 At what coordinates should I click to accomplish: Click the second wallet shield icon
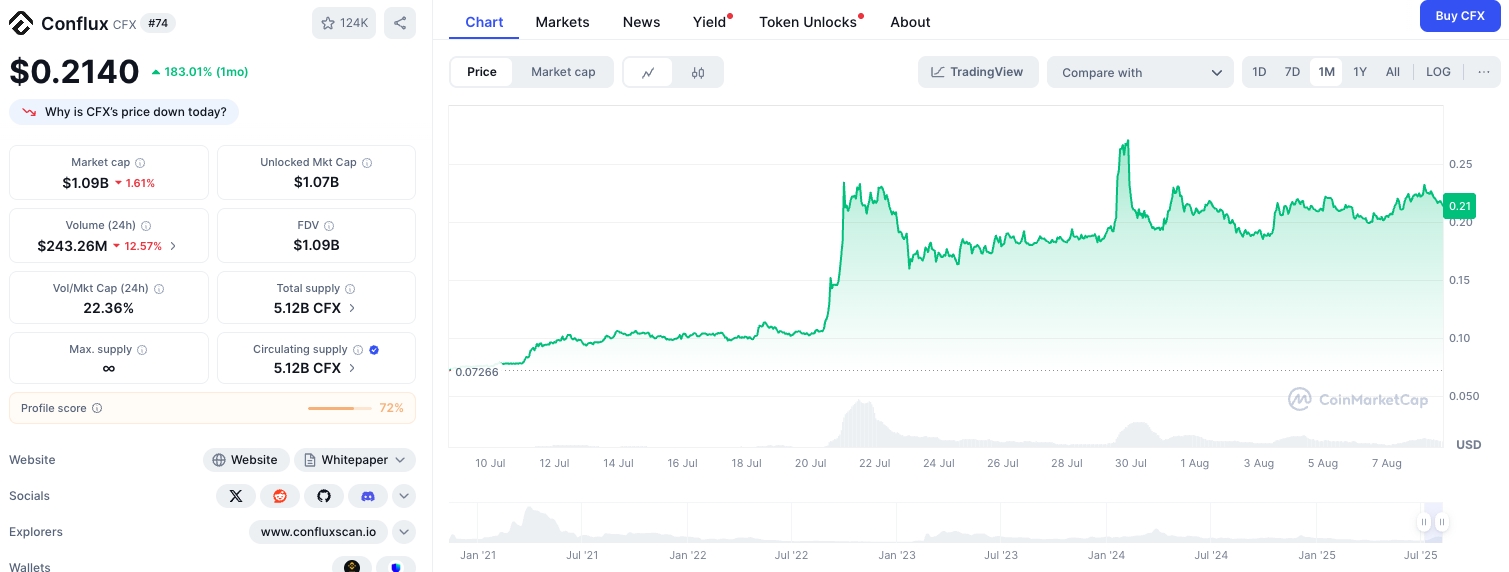point(396,566)
